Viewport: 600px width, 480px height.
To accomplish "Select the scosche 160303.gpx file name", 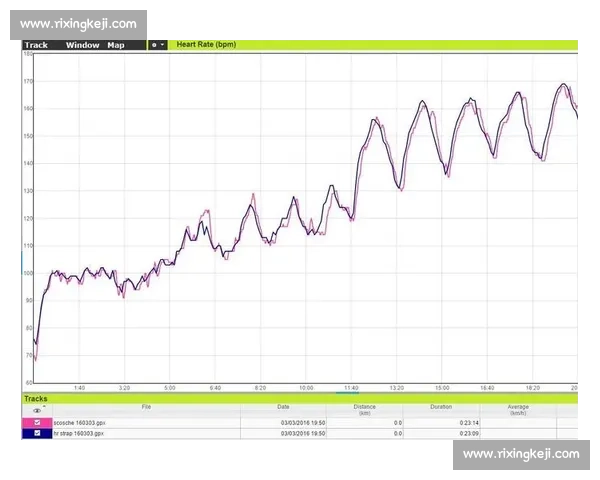I will tap(79, 423).
